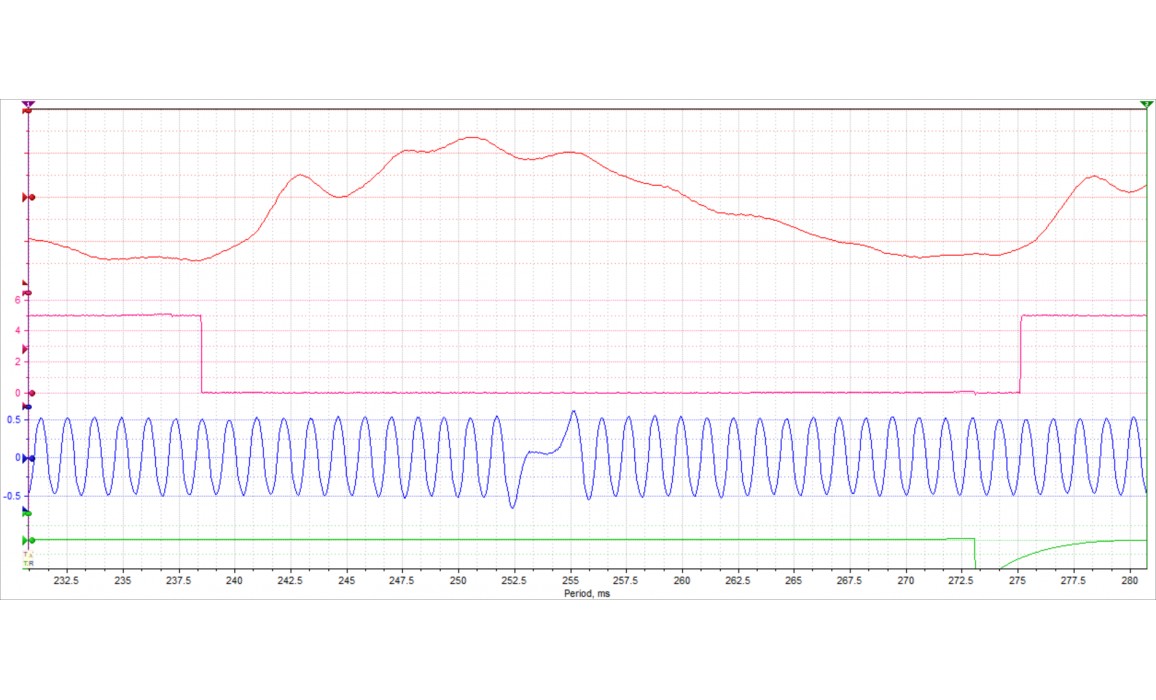1156x700 pixels.
Task: Click the pink triangle marker between 2 and 4
Action: coord(27,348)
